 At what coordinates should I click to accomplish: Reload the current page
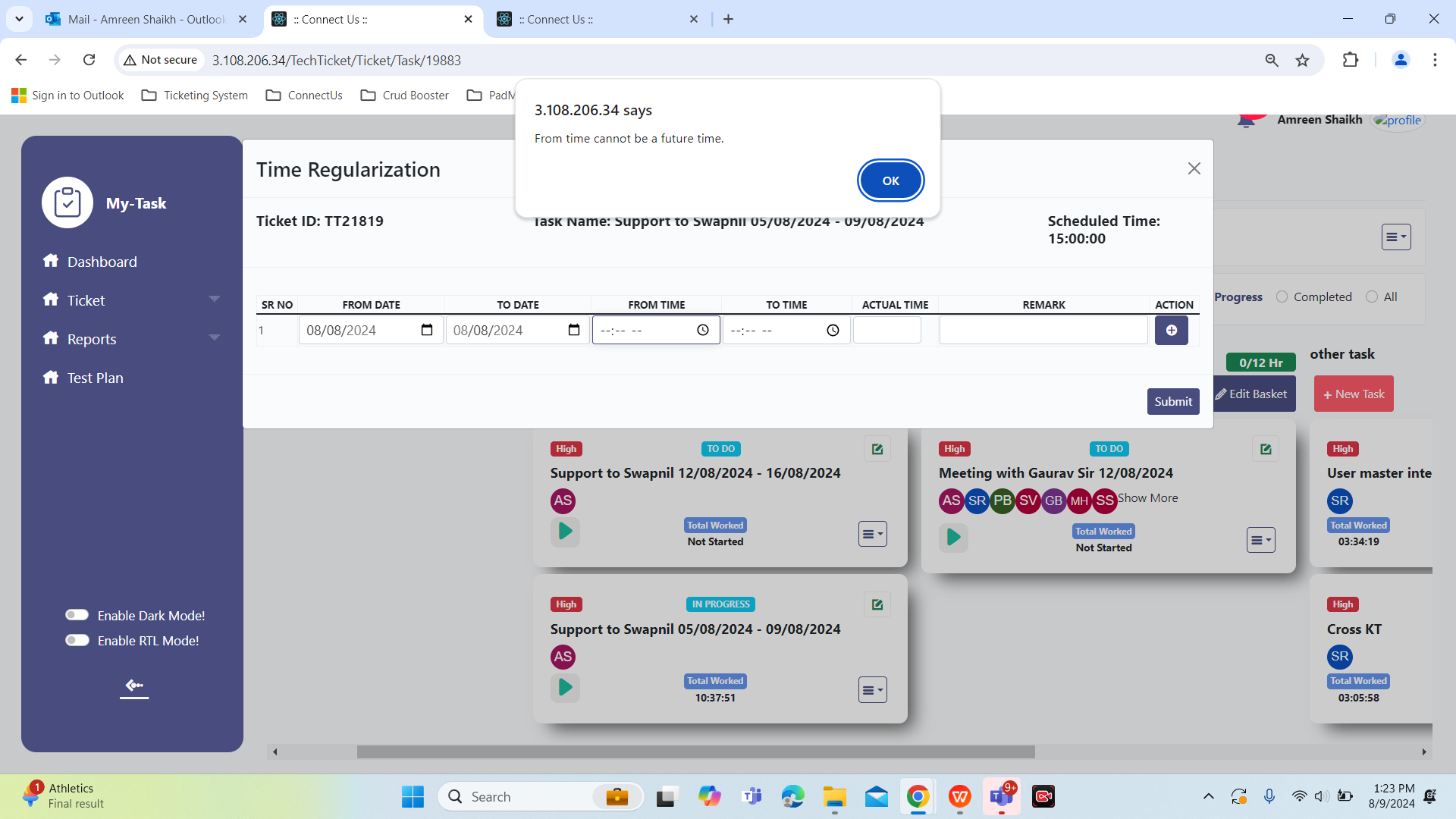coord(89,60)
